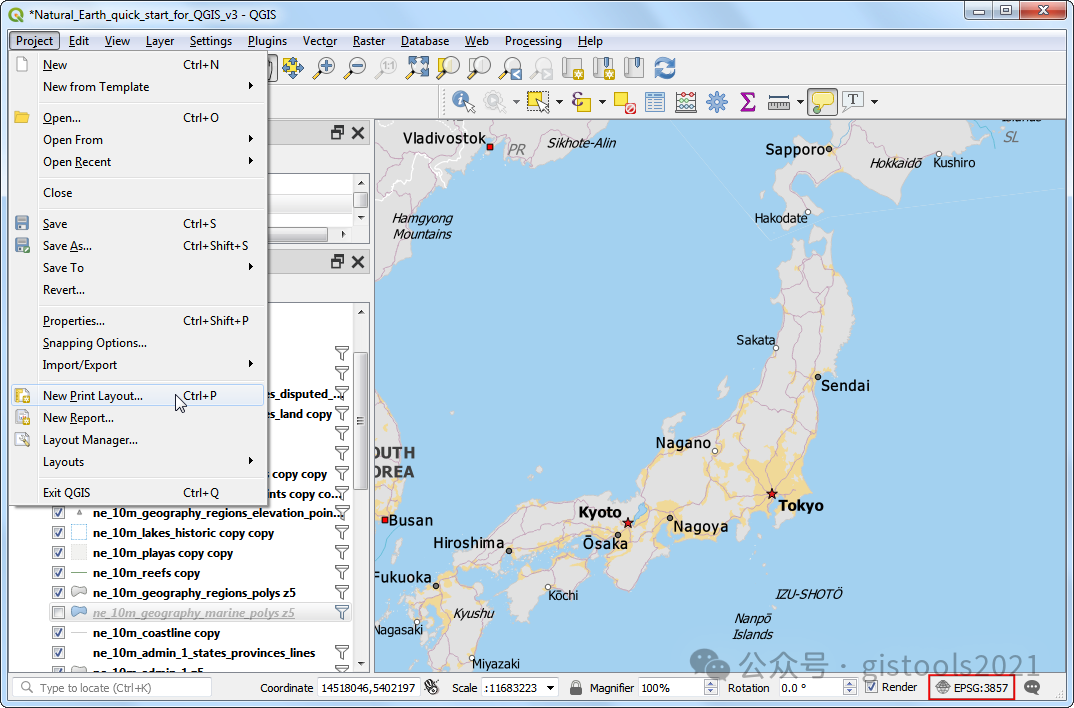Open the Layout Manager menu entry

pos(138,440)
